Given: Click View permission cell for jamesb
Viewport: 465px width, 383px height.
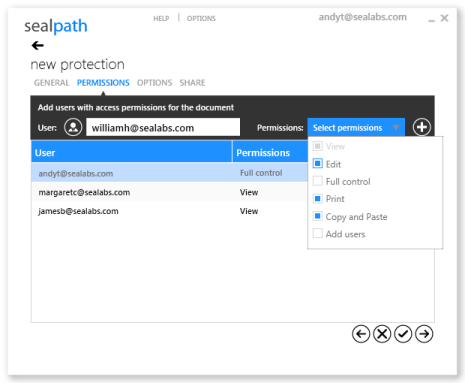Looking at the screenshot, I should (249, 211).
